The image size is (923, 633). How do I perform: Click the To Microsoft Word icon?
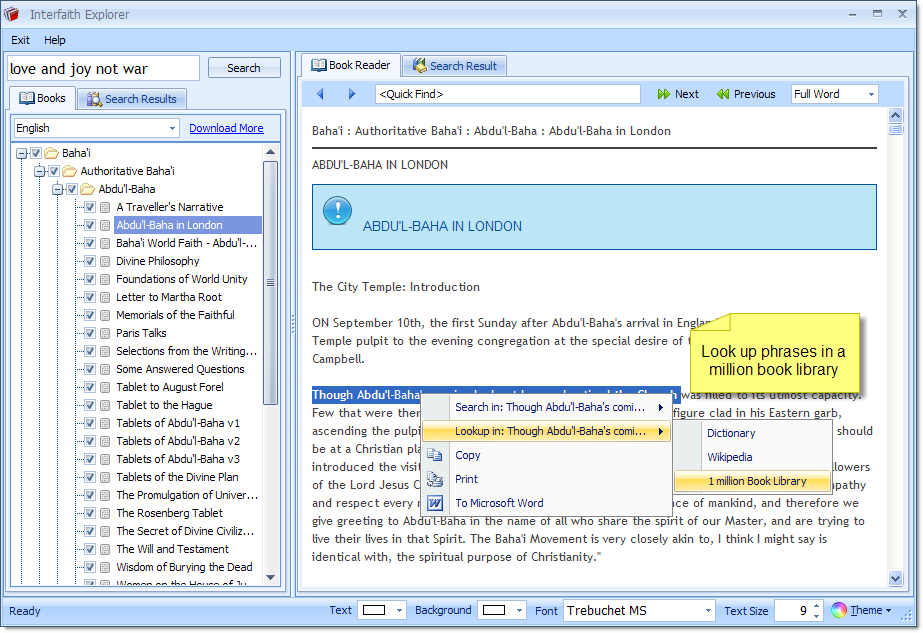pos(435,503)
